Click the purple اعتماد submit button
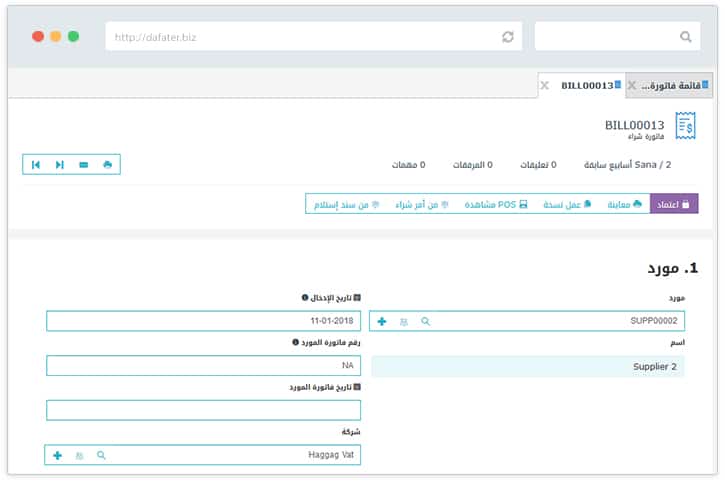 point(674,204)
